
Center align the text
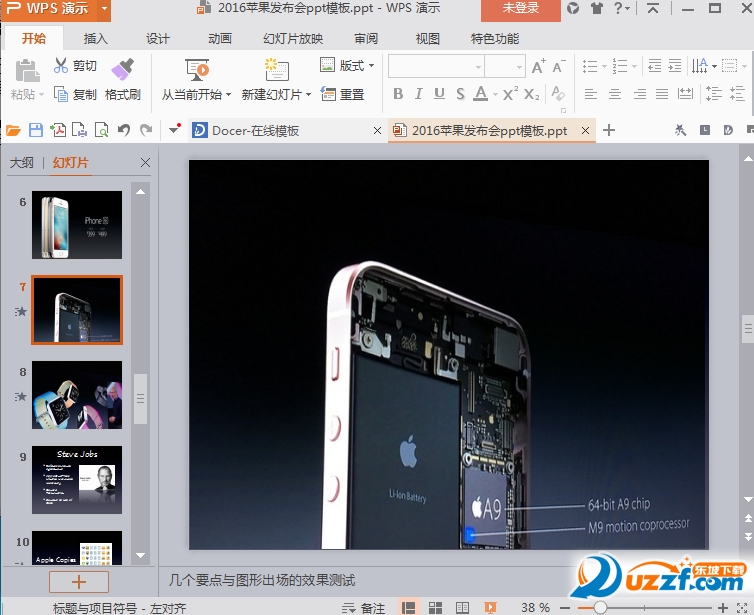(615, 94)
